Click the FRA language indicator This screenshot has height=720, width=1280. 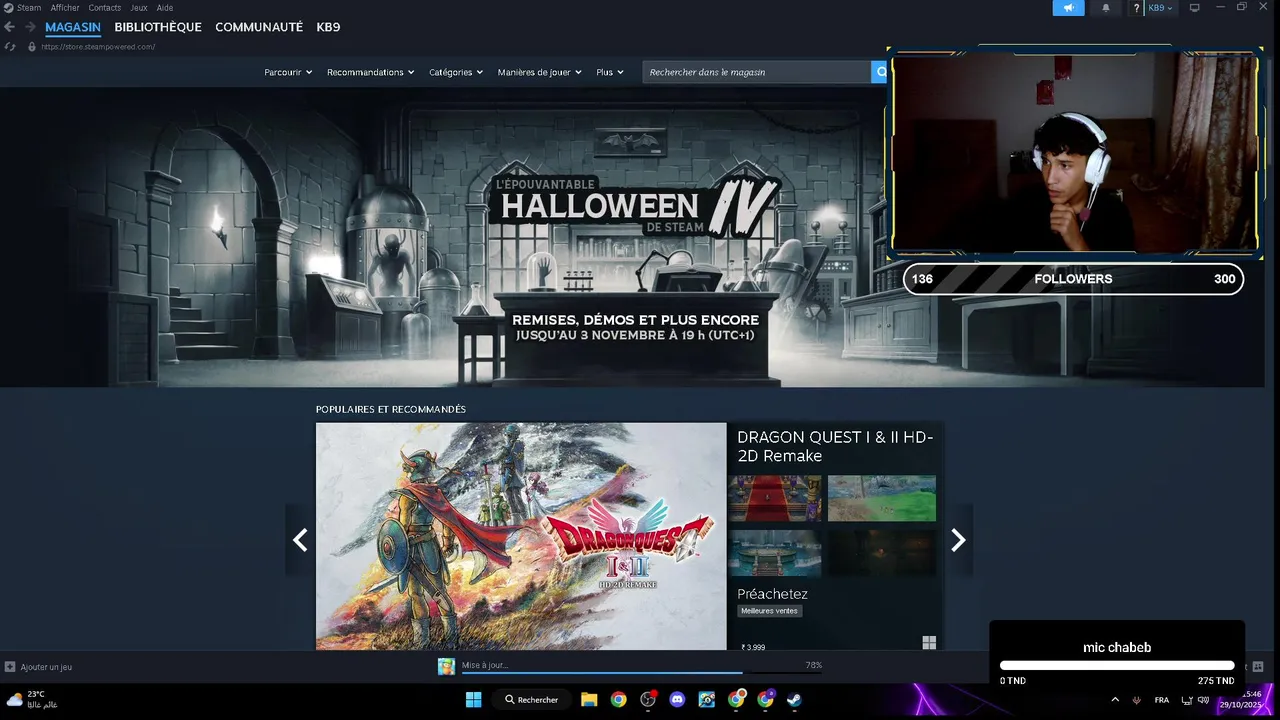1162,700
